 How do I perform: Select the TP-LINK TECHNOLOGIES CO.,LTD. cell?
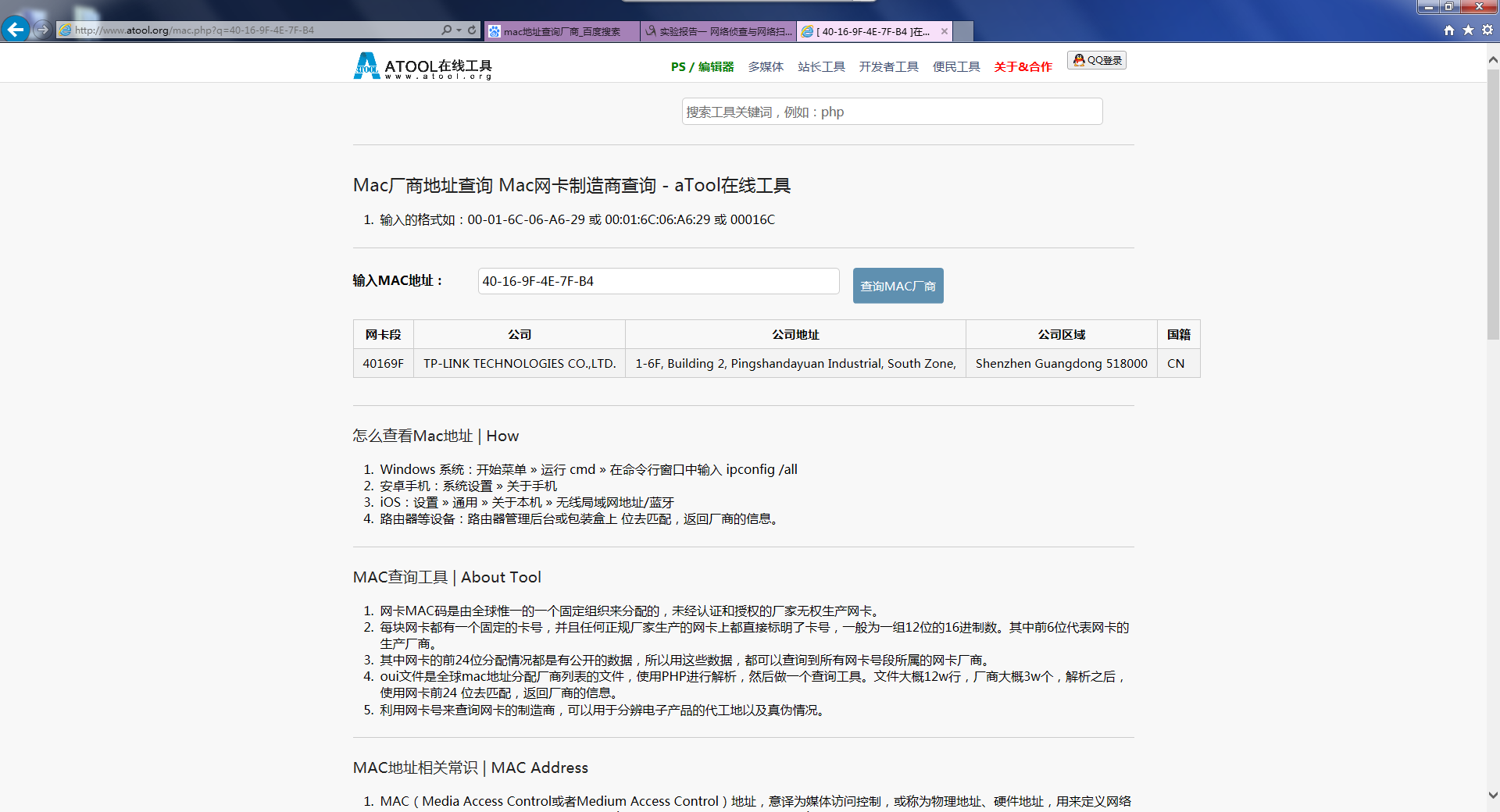[x=520, y=363]
